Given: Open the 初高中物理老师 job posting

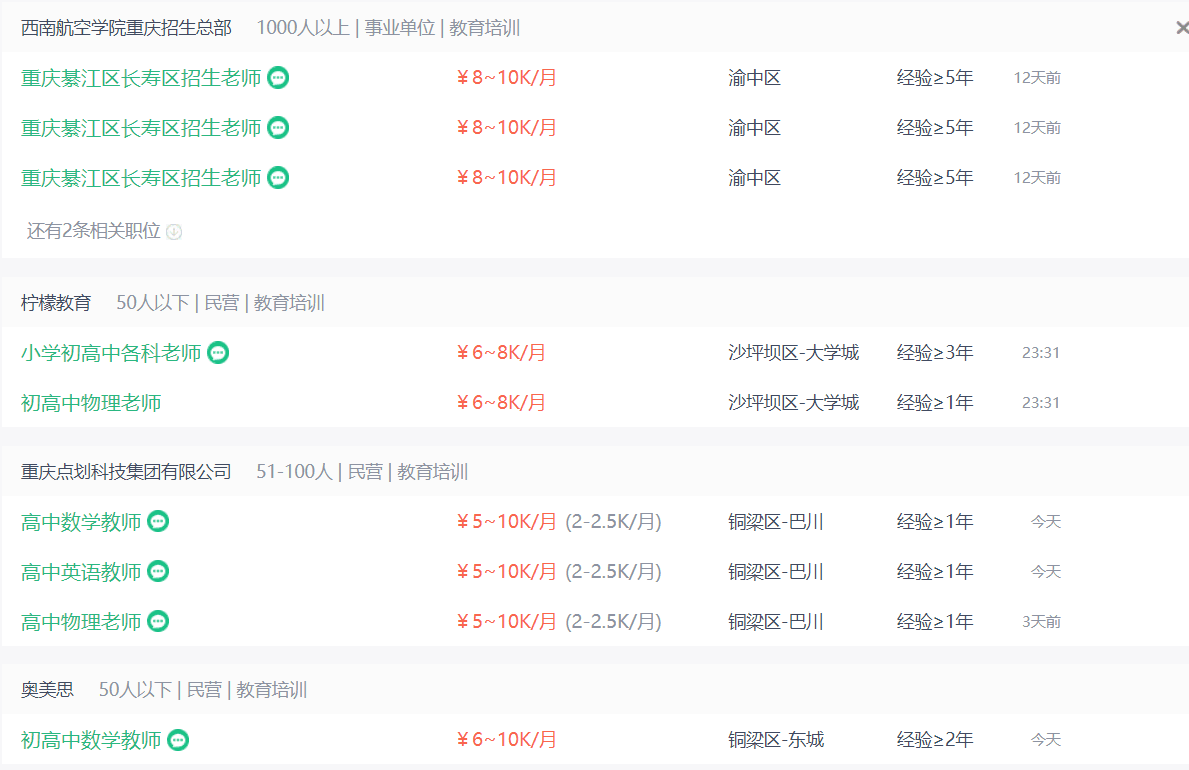Looking at the screenshot, I should coord(91,403).
